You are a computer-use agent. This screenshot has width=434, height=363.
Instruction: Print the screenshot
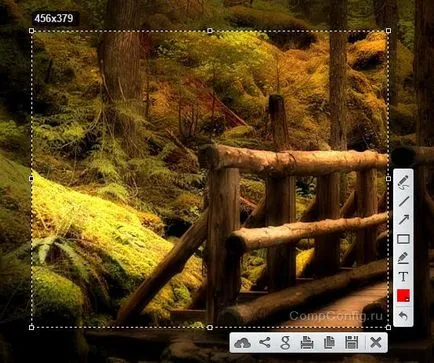tap(307, 343)
